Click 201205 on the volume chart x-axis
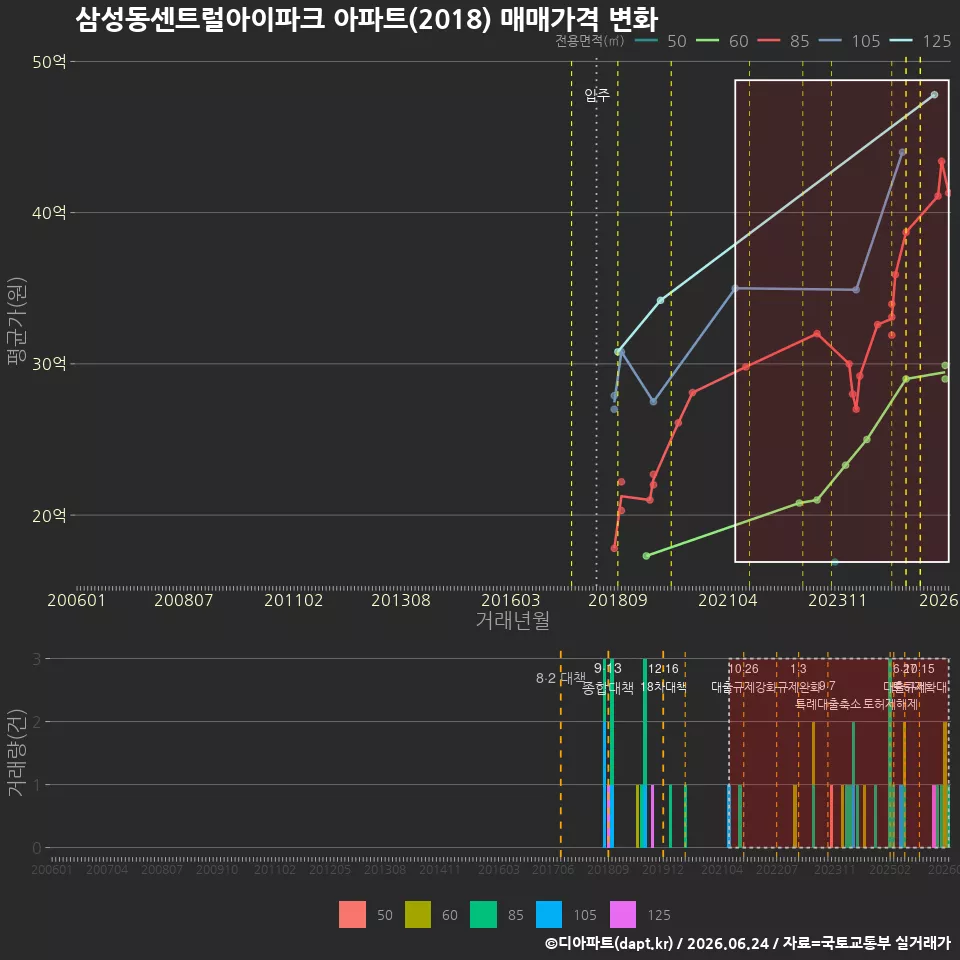Screen dimensions: 960x960 [330, 869]
